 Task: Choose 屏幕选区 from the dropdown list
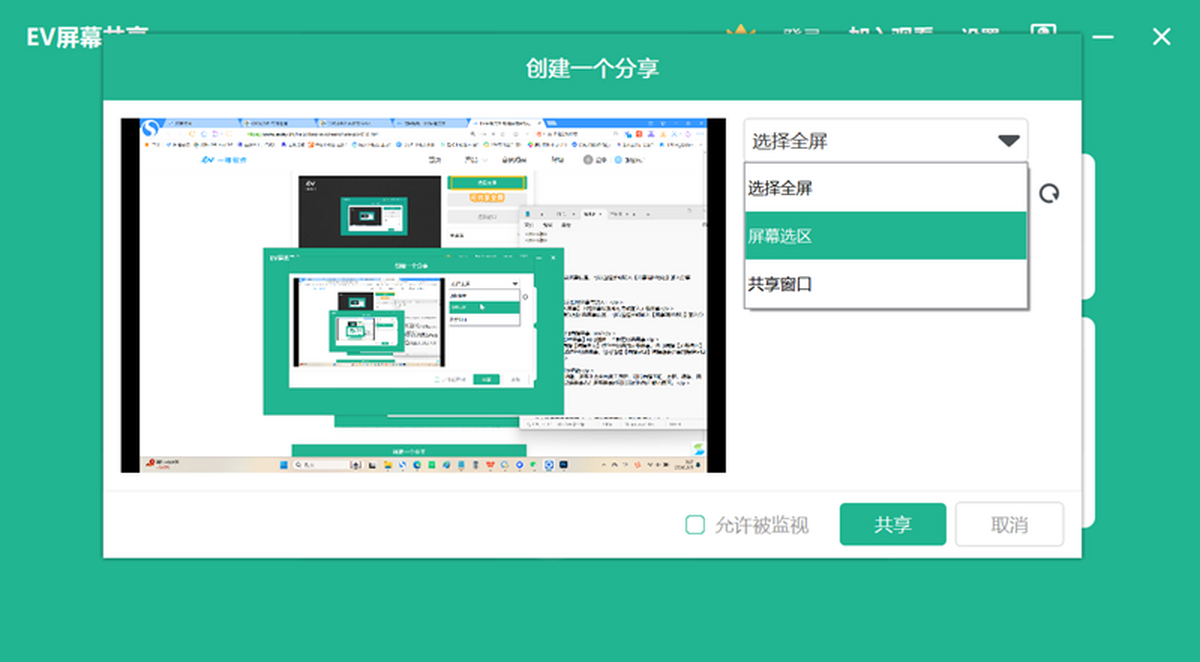[x=886, y=236]
